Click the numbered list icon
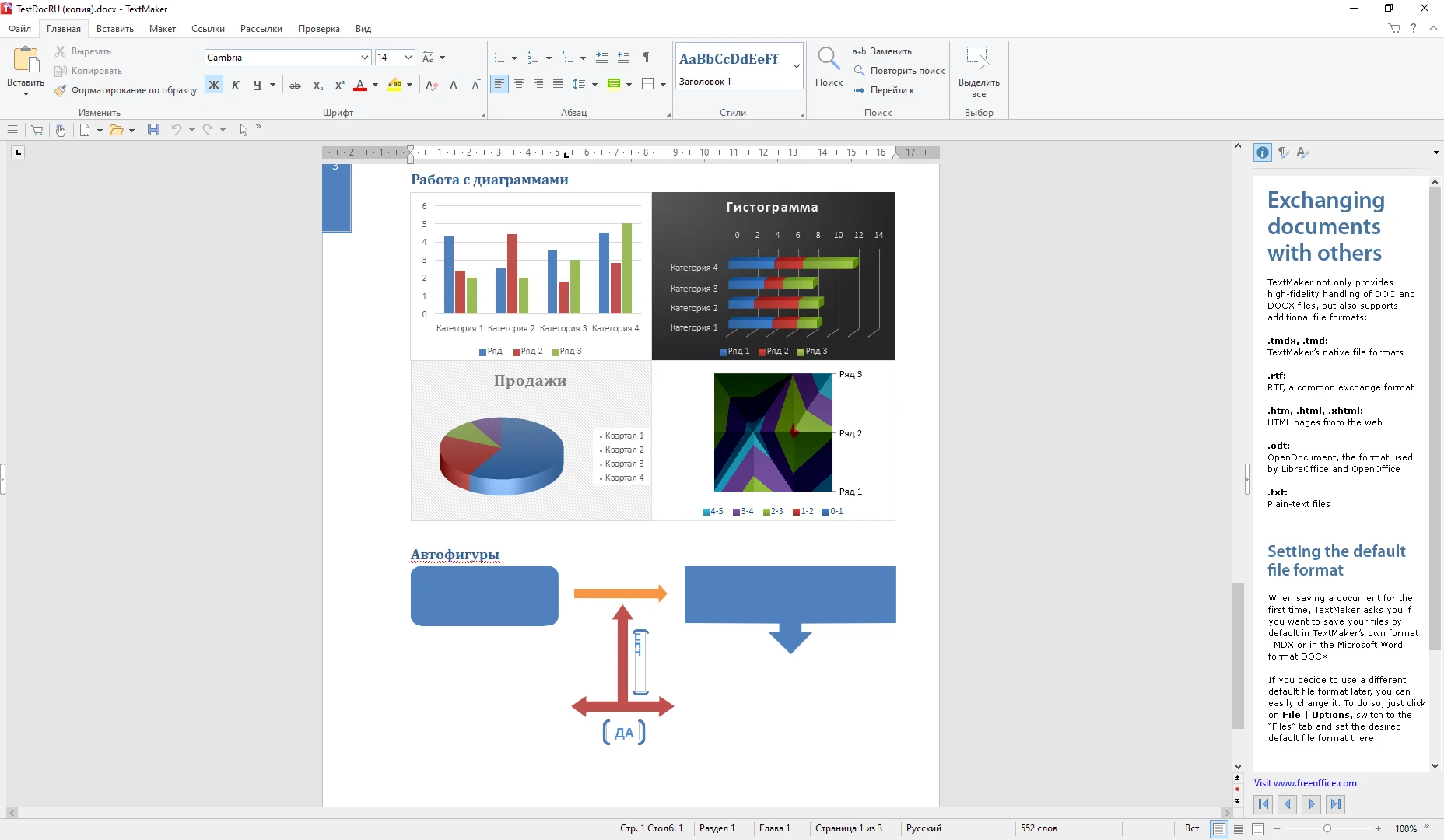Screen dimensions: 1444x840 [x=533, y=58]
